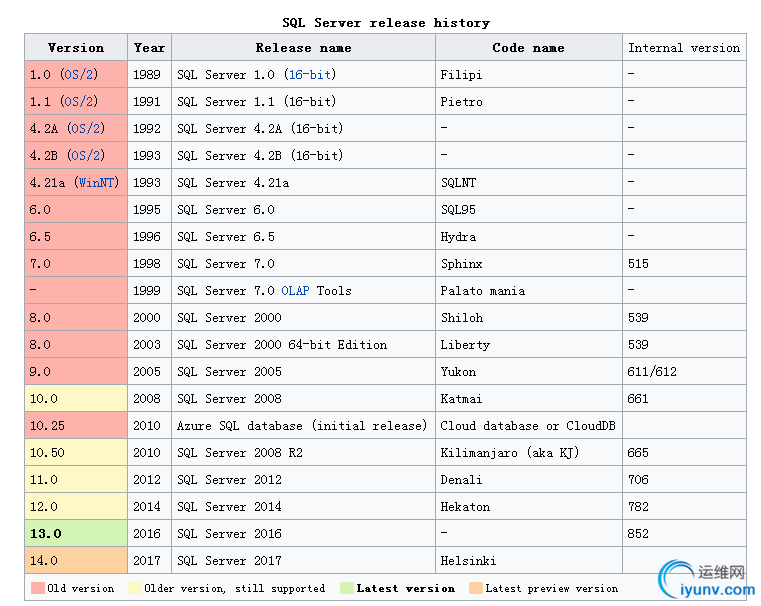
Task: Select the Release name column header
Action: (303, 48)
